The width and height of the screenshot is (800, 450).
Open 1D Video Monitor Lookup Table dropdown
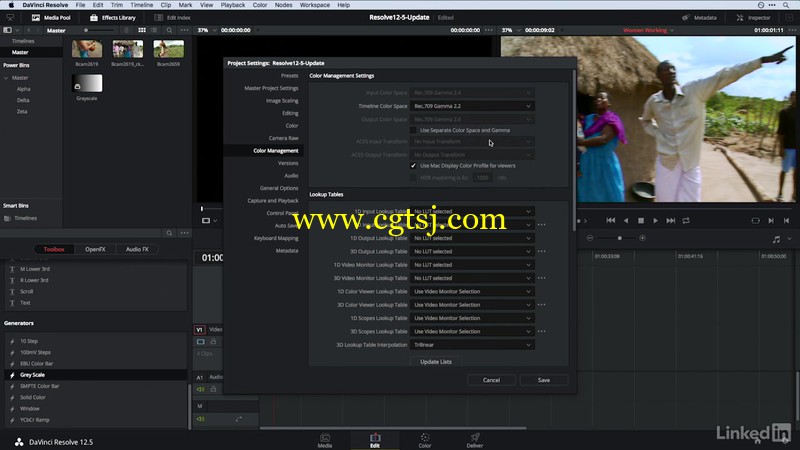click(x=472, y=265)
